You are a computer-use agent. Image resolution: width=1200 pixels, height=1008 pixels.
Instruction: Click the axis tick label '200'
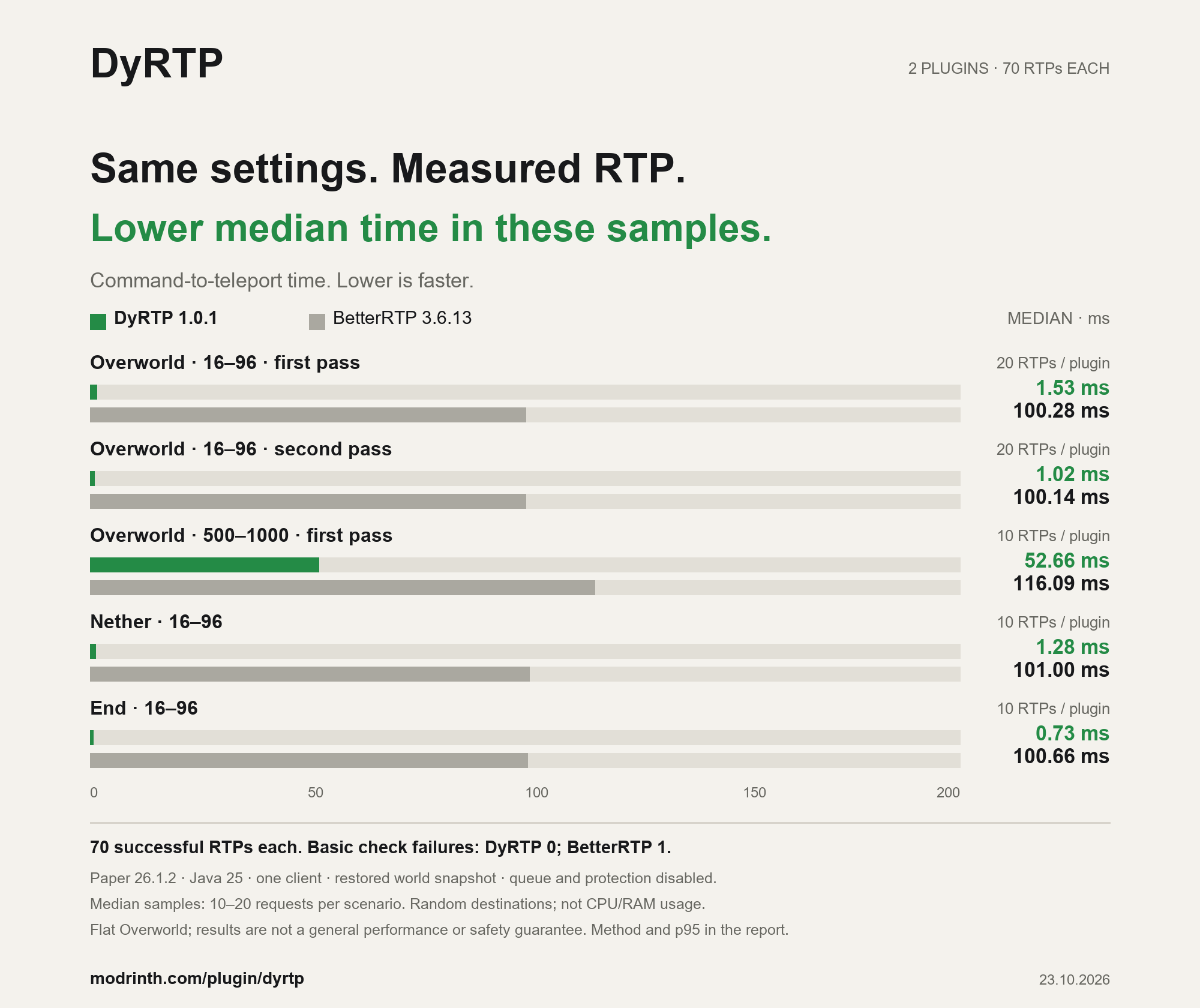pos(949,793)
